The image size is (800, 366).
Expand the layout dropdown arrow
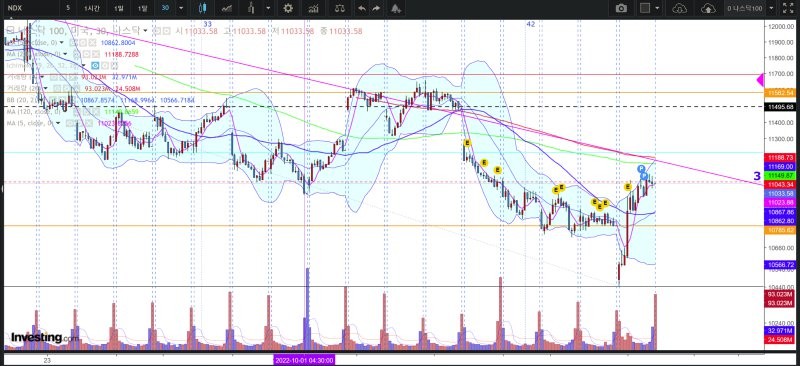click(657, 8)
